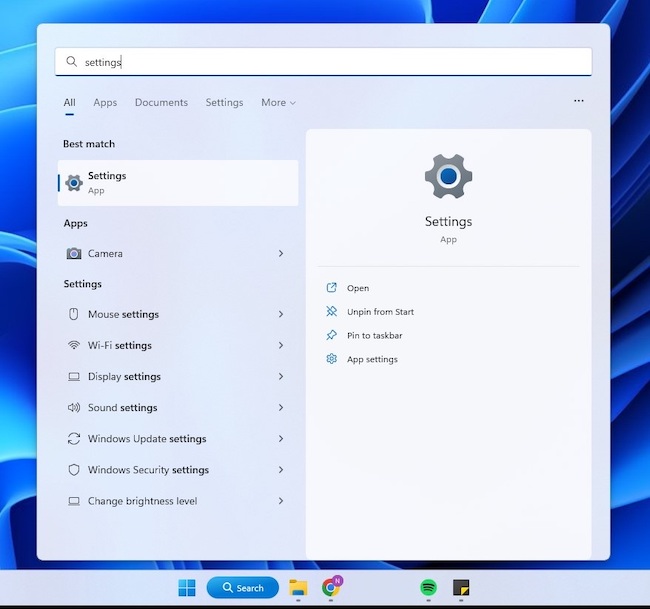Select the Change brightness level text
The width and height of the screenshot is (650, 609).
tap(142, 501)
